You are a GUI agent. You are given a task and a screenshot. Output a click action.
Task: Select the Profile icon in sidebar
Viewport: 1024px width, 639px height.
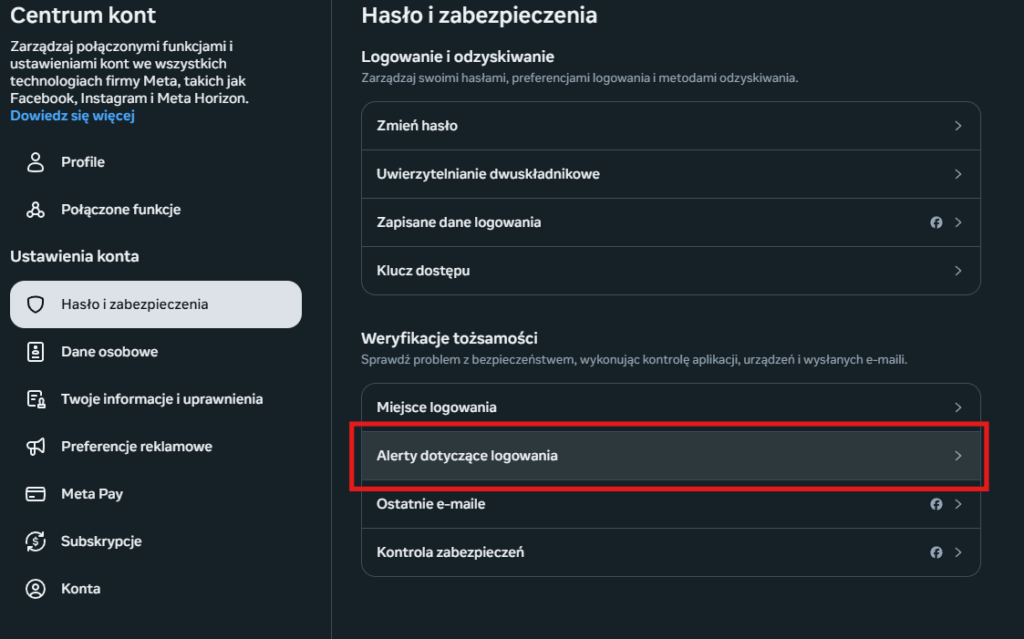click(36, 161)
